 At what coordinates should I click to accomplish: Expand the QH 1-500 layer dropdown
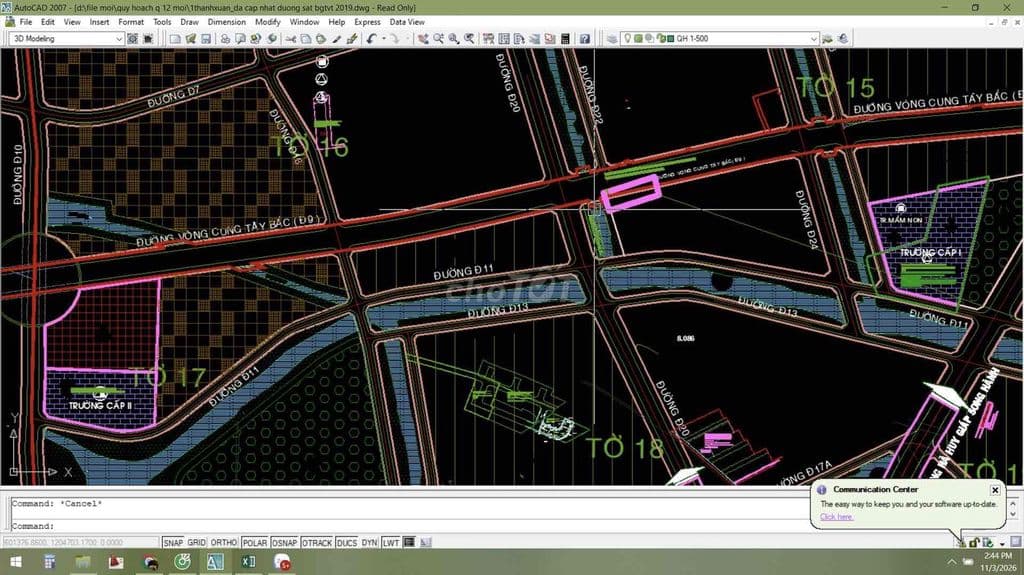click(814, 39)
